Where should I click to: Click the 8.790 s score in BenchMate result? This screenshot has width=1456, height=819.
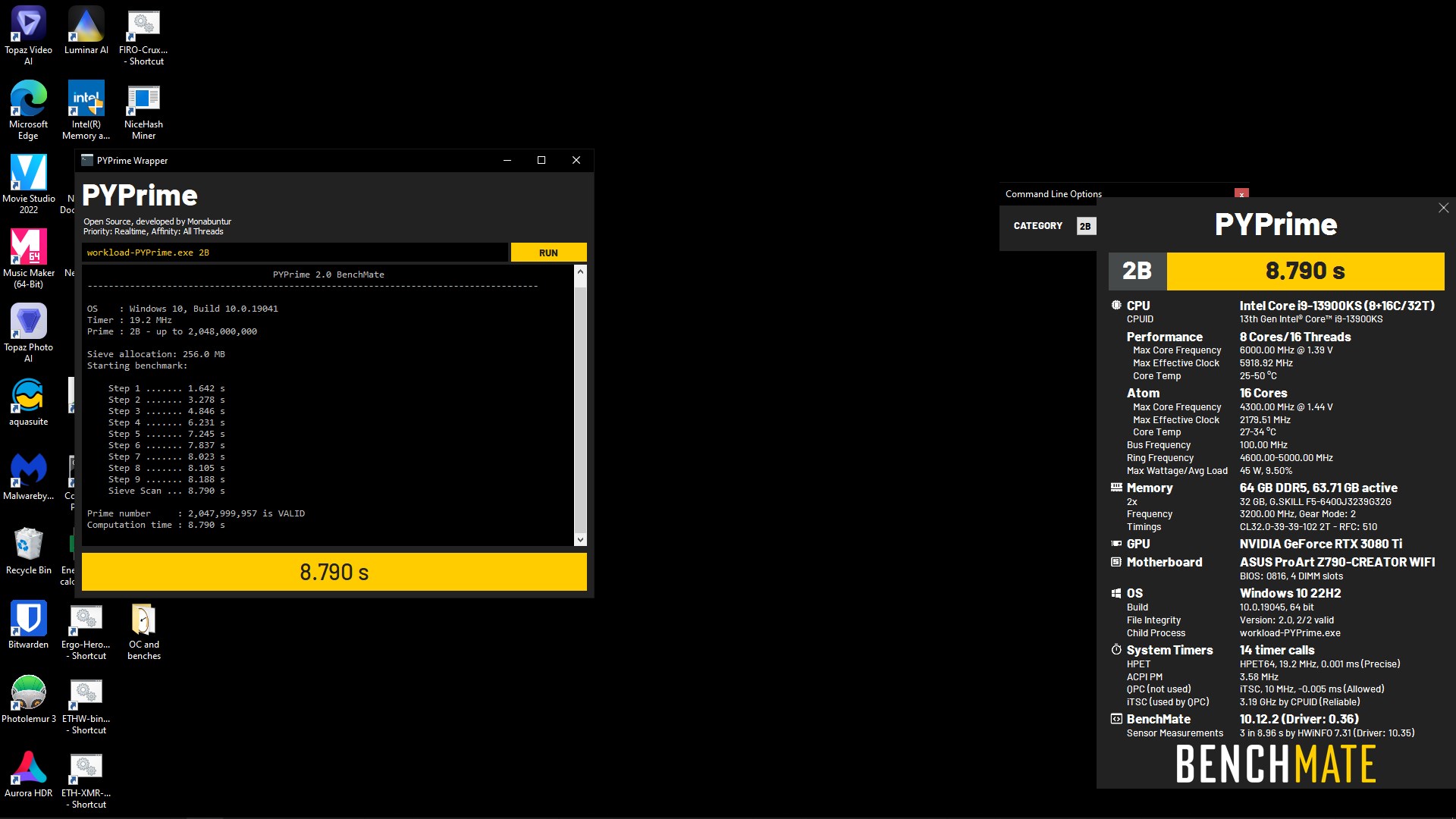[1305, 271]
